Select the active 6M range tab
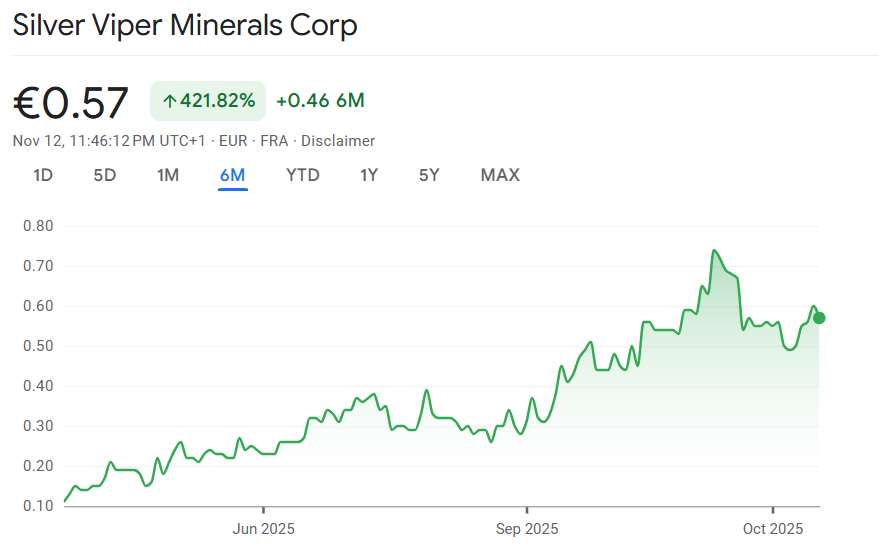879x548 pixels. pos(233,175)
